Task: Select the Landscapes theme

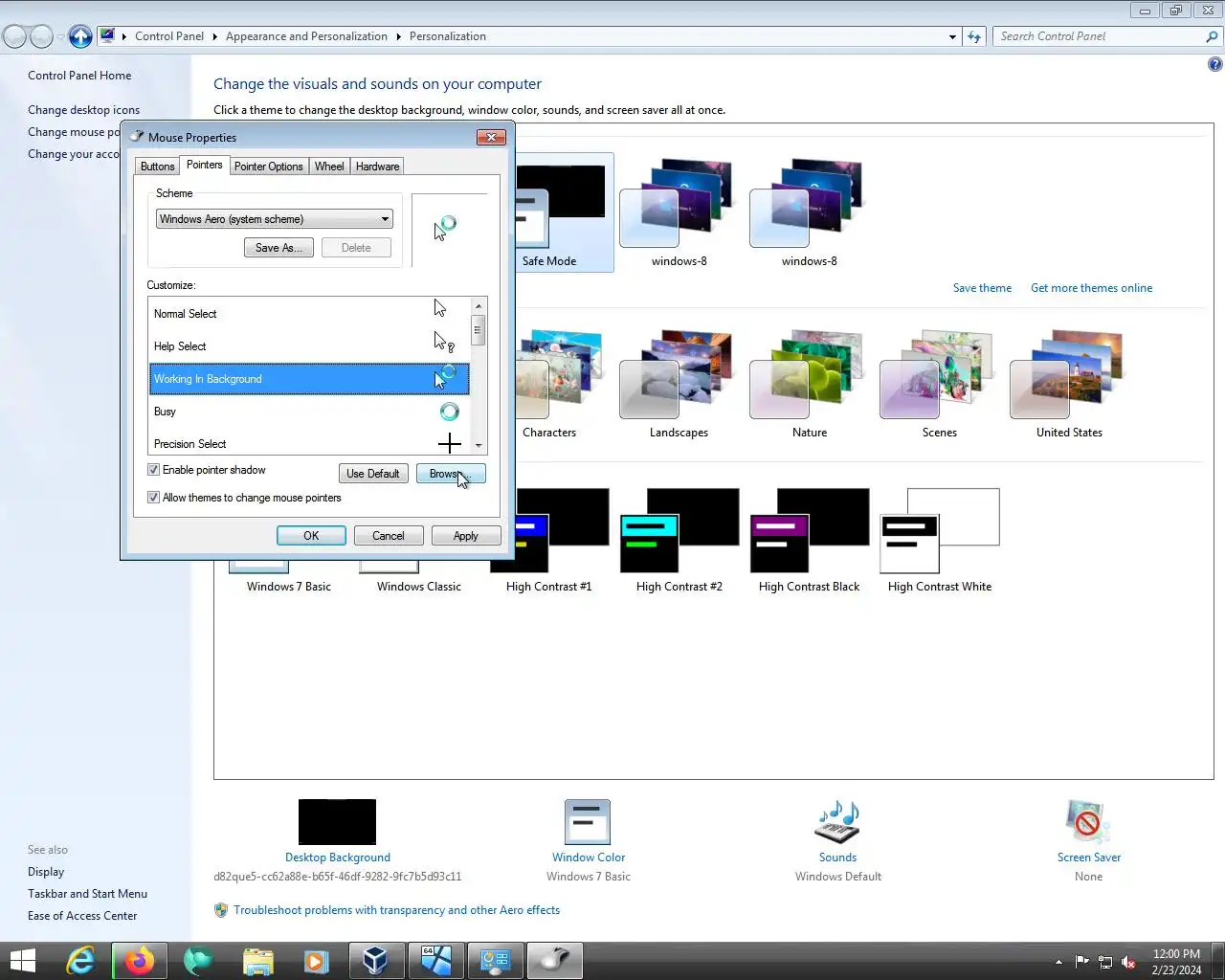Action: pos(679,385)
